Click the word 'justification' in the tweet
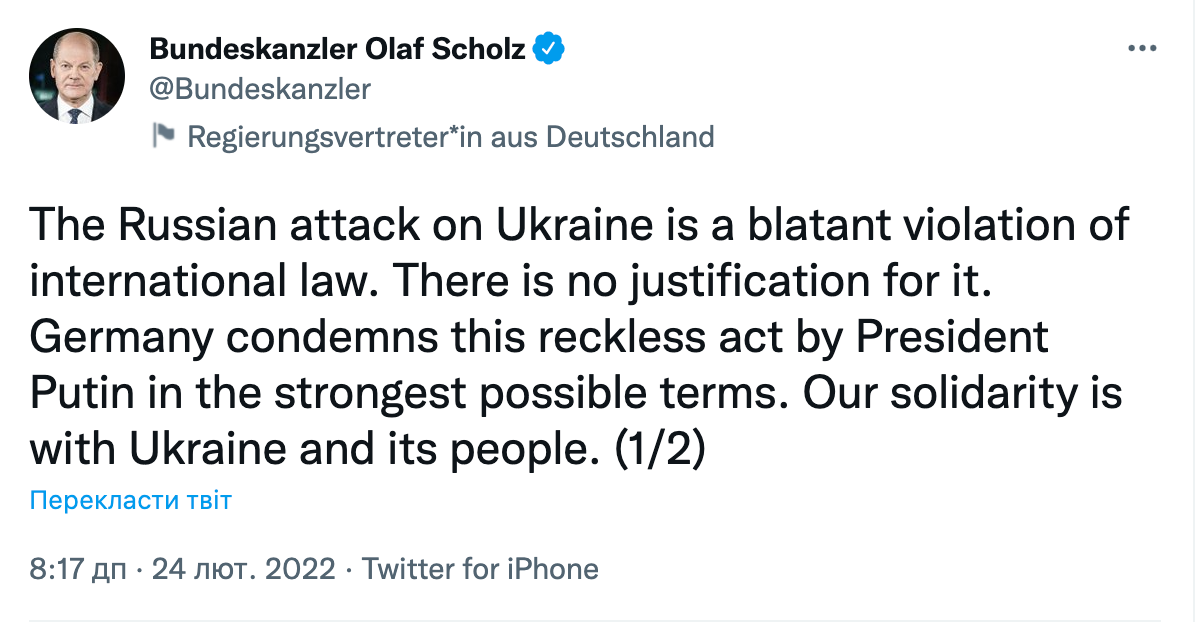 [749, 282]
